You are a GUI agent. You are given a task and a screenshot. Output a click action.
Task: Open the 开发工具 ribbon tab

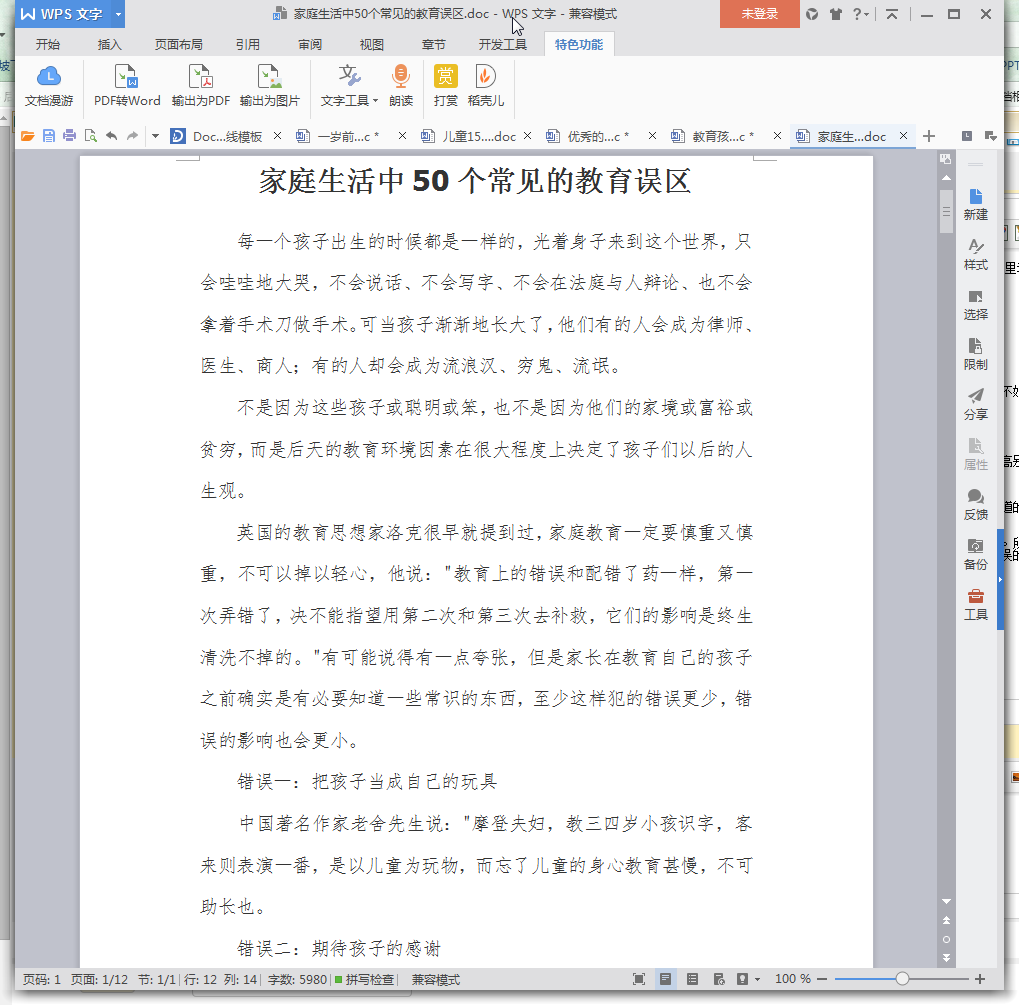pos(502,44)
